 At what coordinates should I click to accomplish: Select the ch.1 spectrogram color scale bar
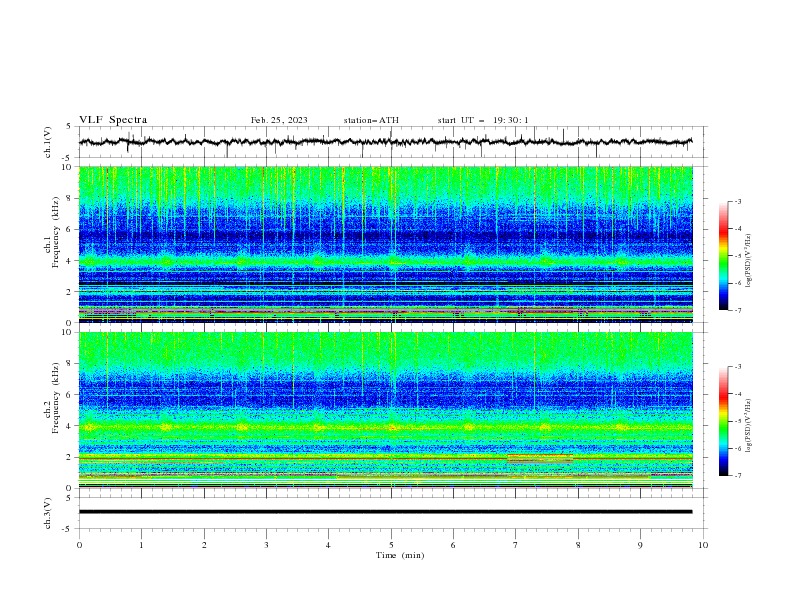(723, 255)
